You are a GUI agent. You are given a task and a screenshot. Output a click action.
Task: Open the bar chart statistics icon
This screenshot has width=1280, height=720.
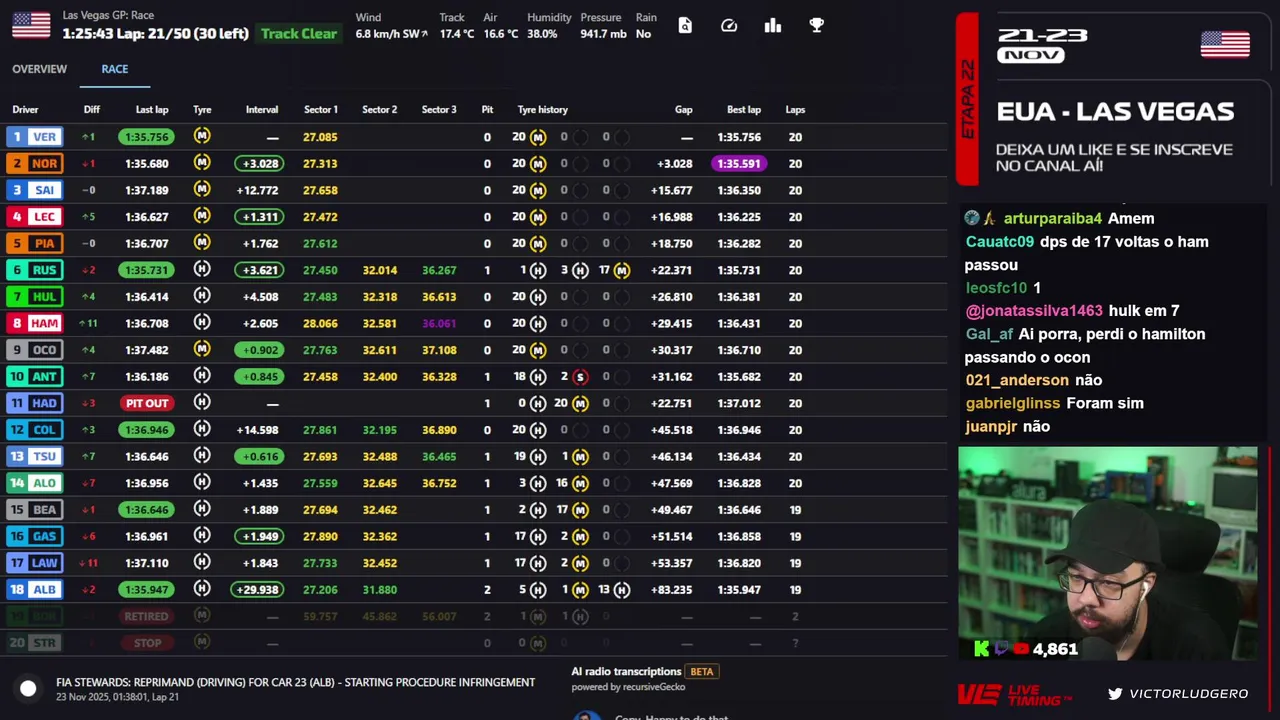pyautogui.click(x=773, y=26)
